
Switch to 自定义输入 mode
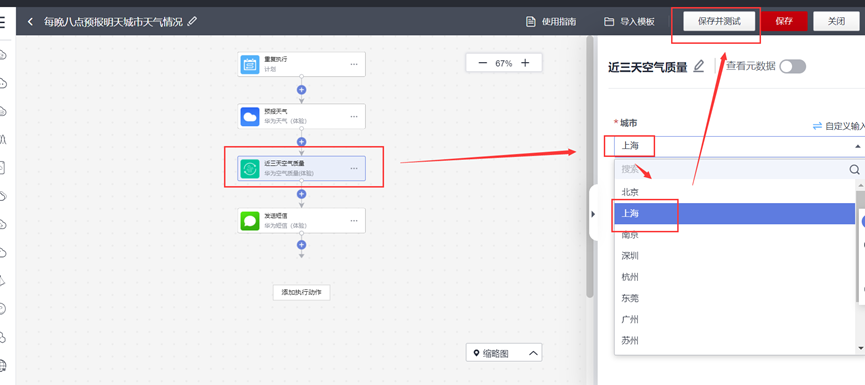tap(839, 126)
